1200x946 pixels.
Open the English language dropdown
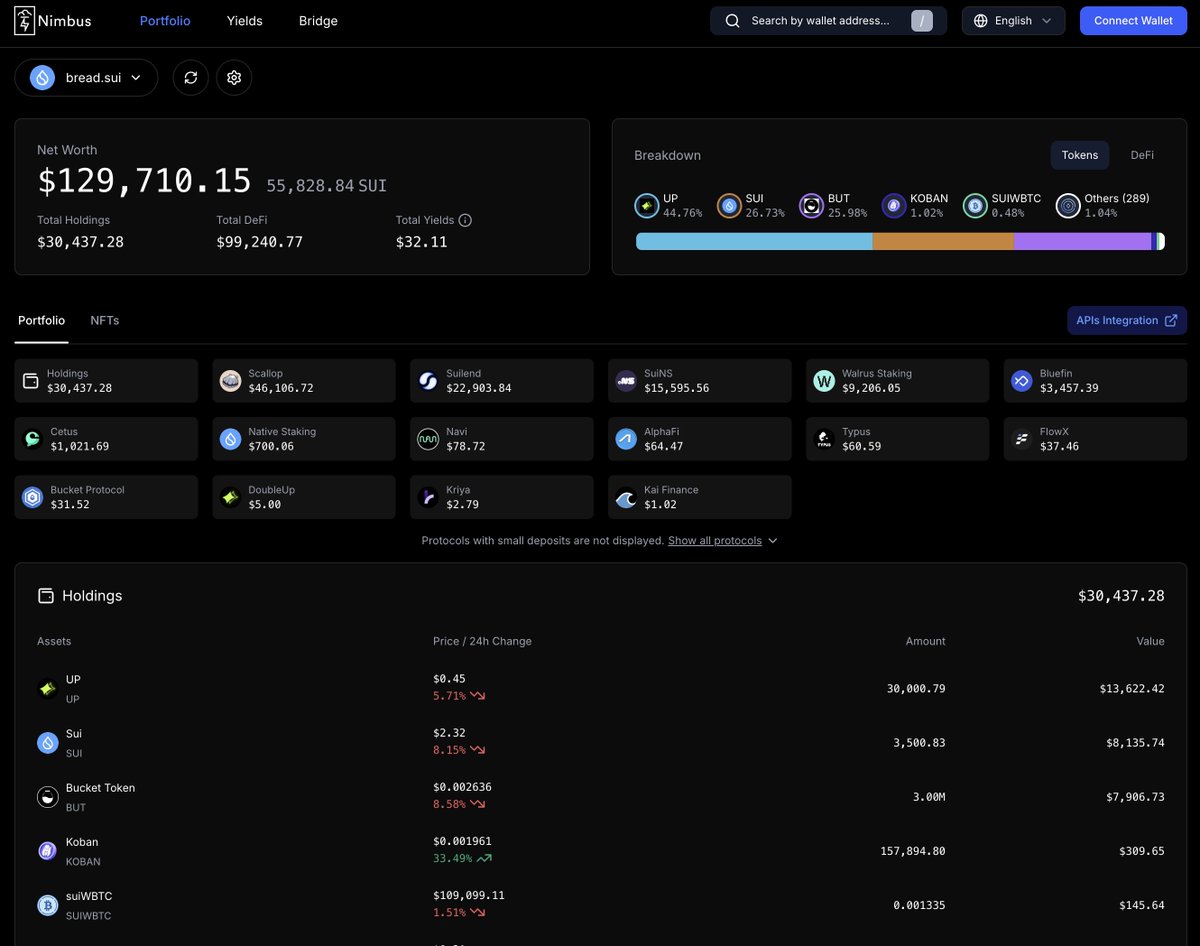pyautogui.click(x=1013, y=20)
